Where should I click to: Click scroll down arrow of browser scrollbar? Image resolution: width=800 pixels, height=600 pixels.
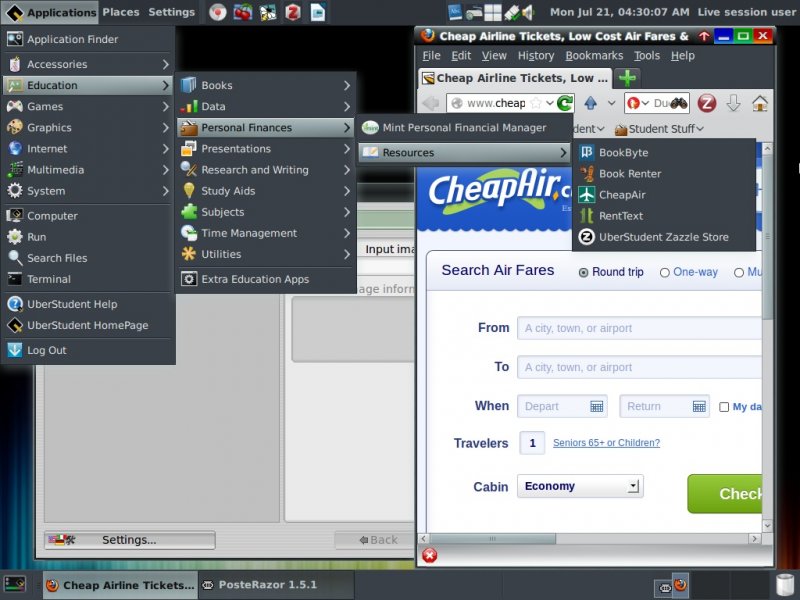pyautogui.click(x=767, y=525)
